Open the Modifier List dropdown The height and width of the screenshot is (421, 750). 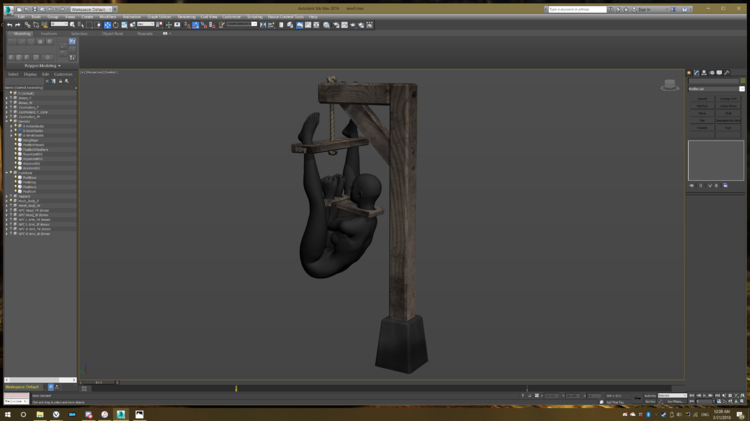click(x=717, y=89)
